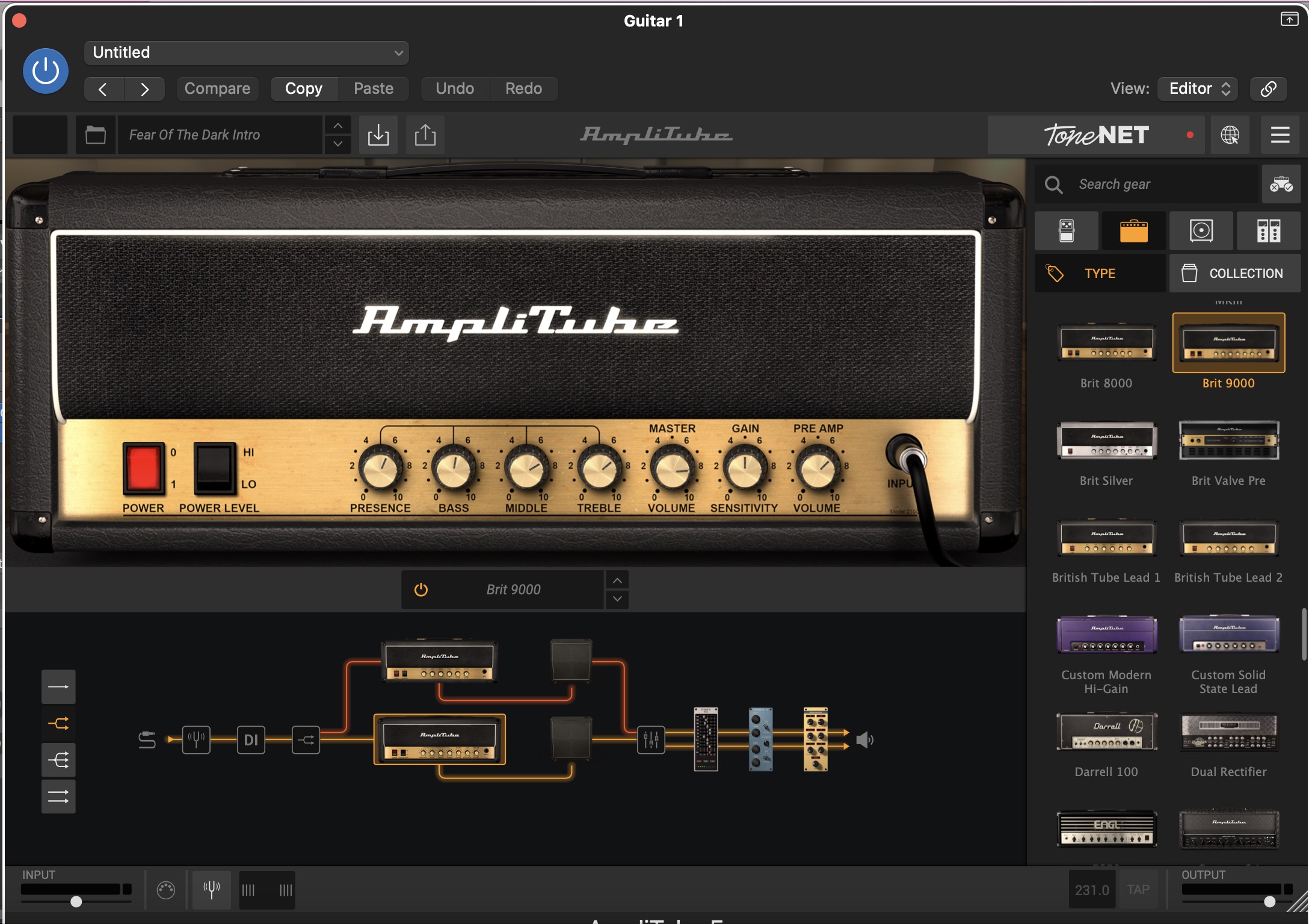The width and height of the screenshot is (1309, 924).
Task: Toggle the Brit 9000 bypass power icon
Action: [x=421, y=590]
